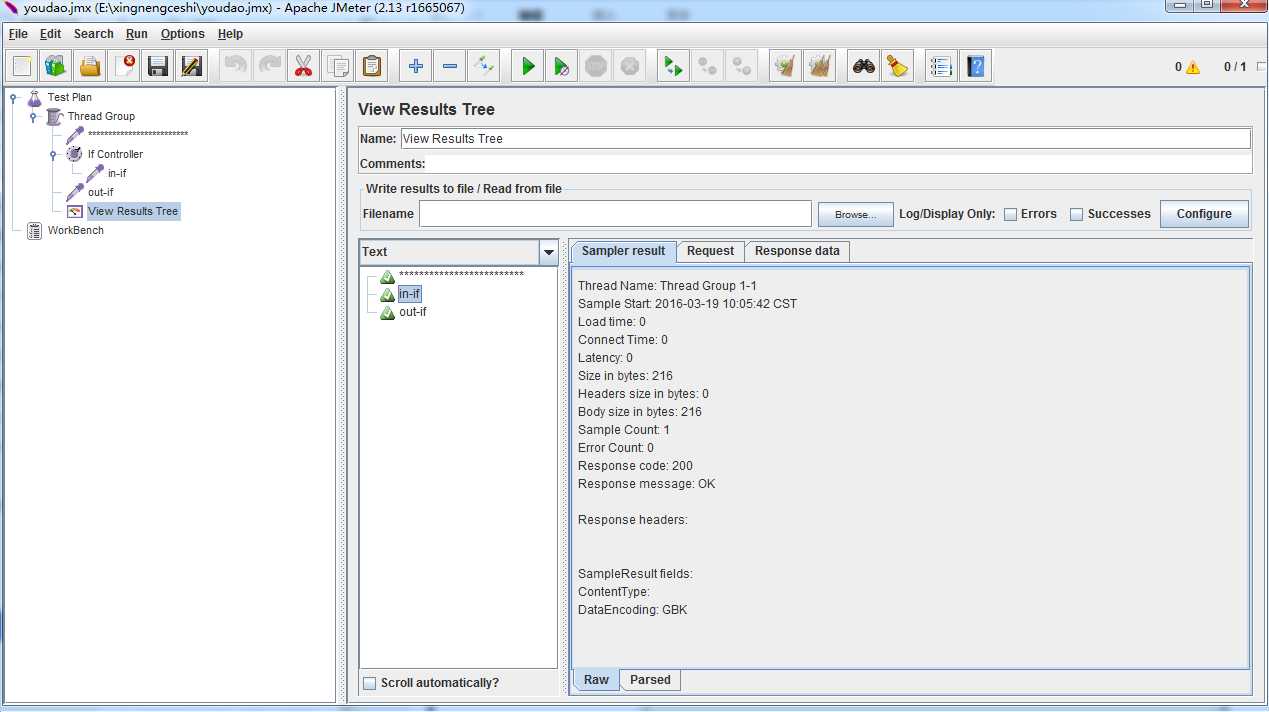This screenshot has height=712, width=1269.
Task: Click the Cut scissors icon
Action: 303,67
